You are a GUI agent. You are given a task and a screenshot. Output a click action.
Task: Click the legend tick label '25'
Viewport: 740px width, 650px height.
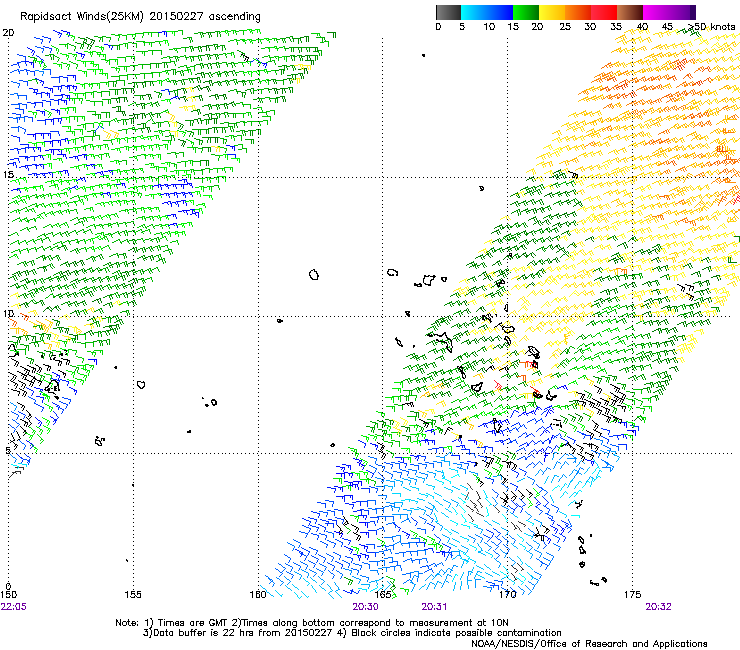coord(565,26)
